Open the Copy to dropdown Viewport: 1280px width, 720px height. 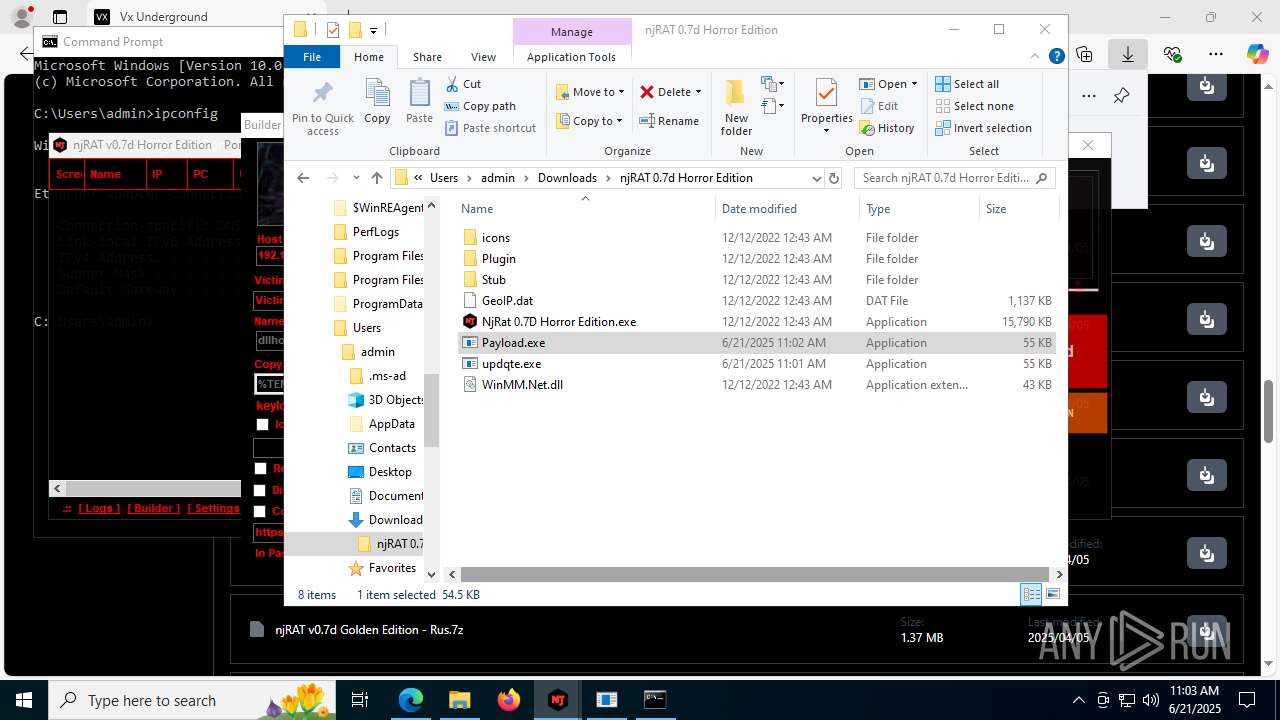tap(590, 121)
